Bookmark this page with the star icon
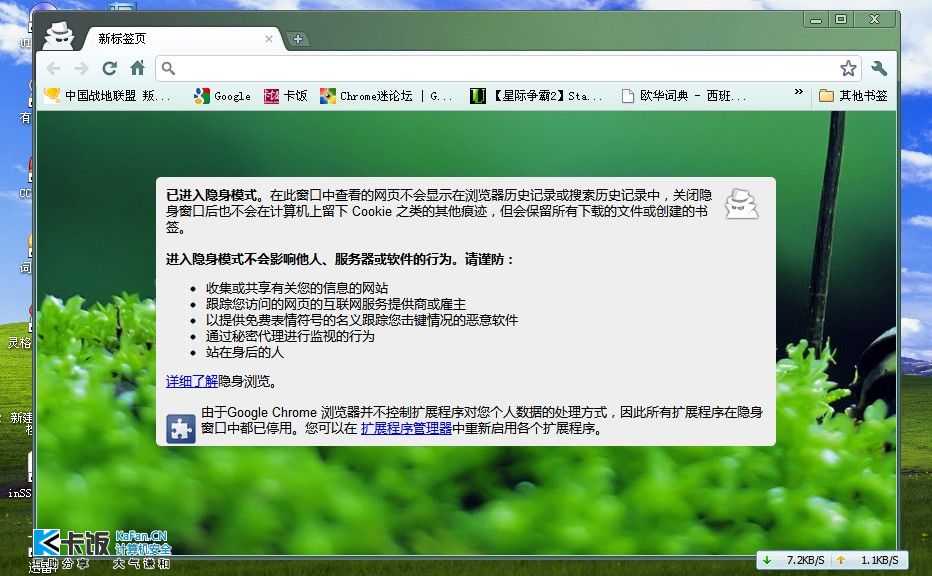 coord(848,68)
